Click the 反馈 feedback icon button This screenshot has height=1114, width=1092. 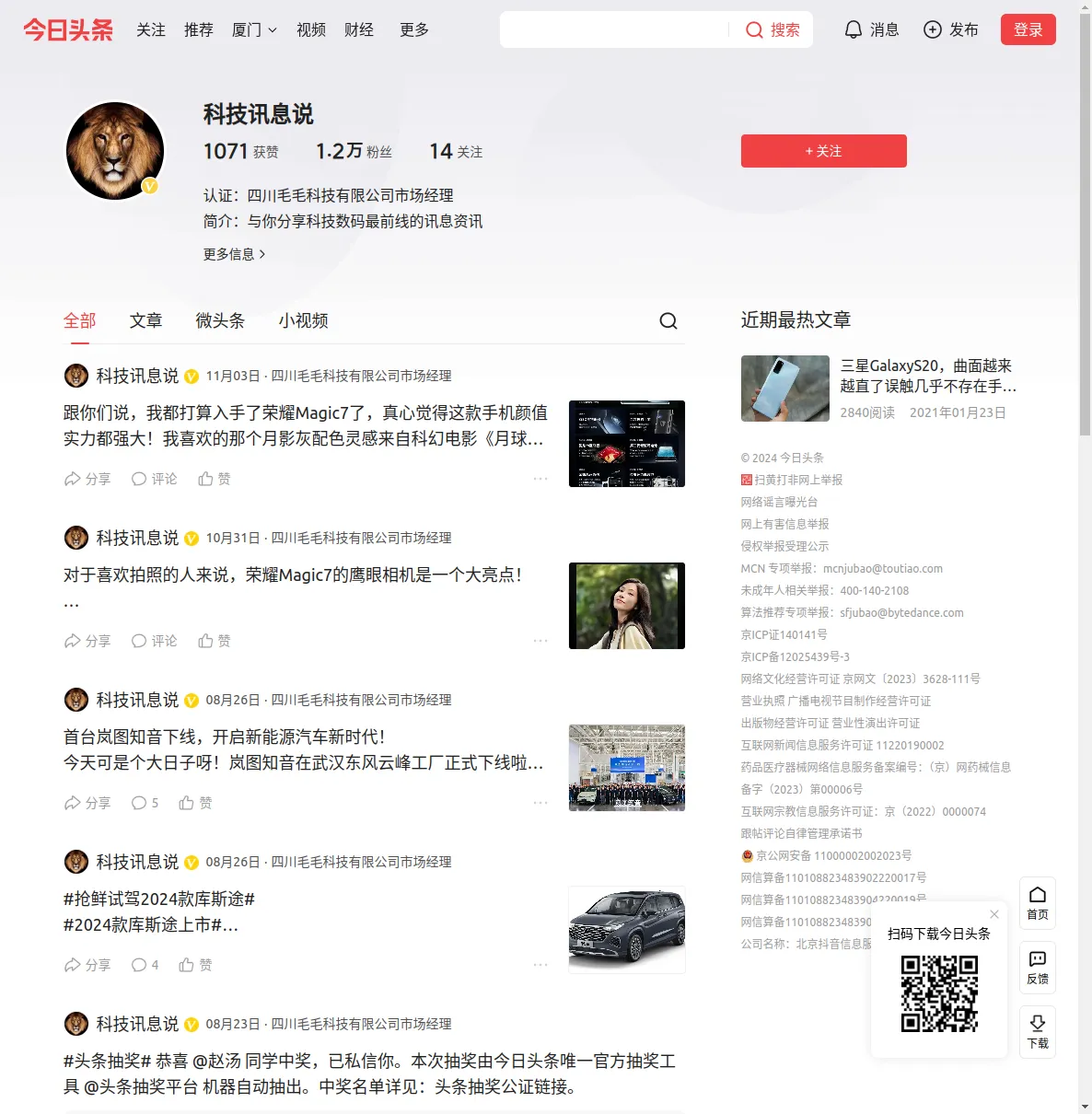point(1038,968)
